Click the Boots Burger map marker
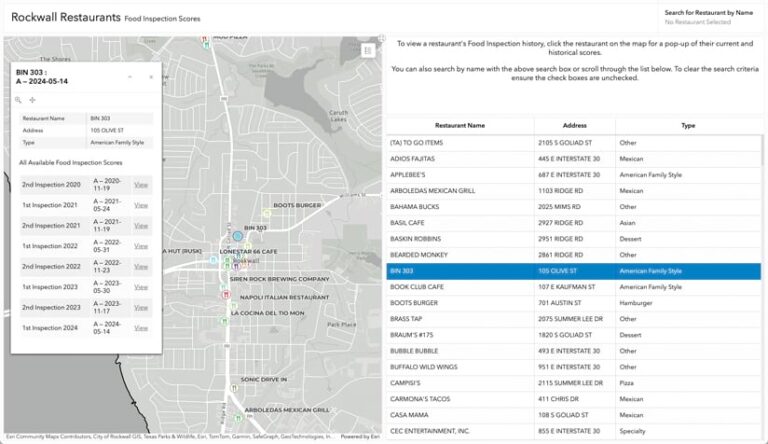This screenshot has height=444, width=768. click(266, 213)
